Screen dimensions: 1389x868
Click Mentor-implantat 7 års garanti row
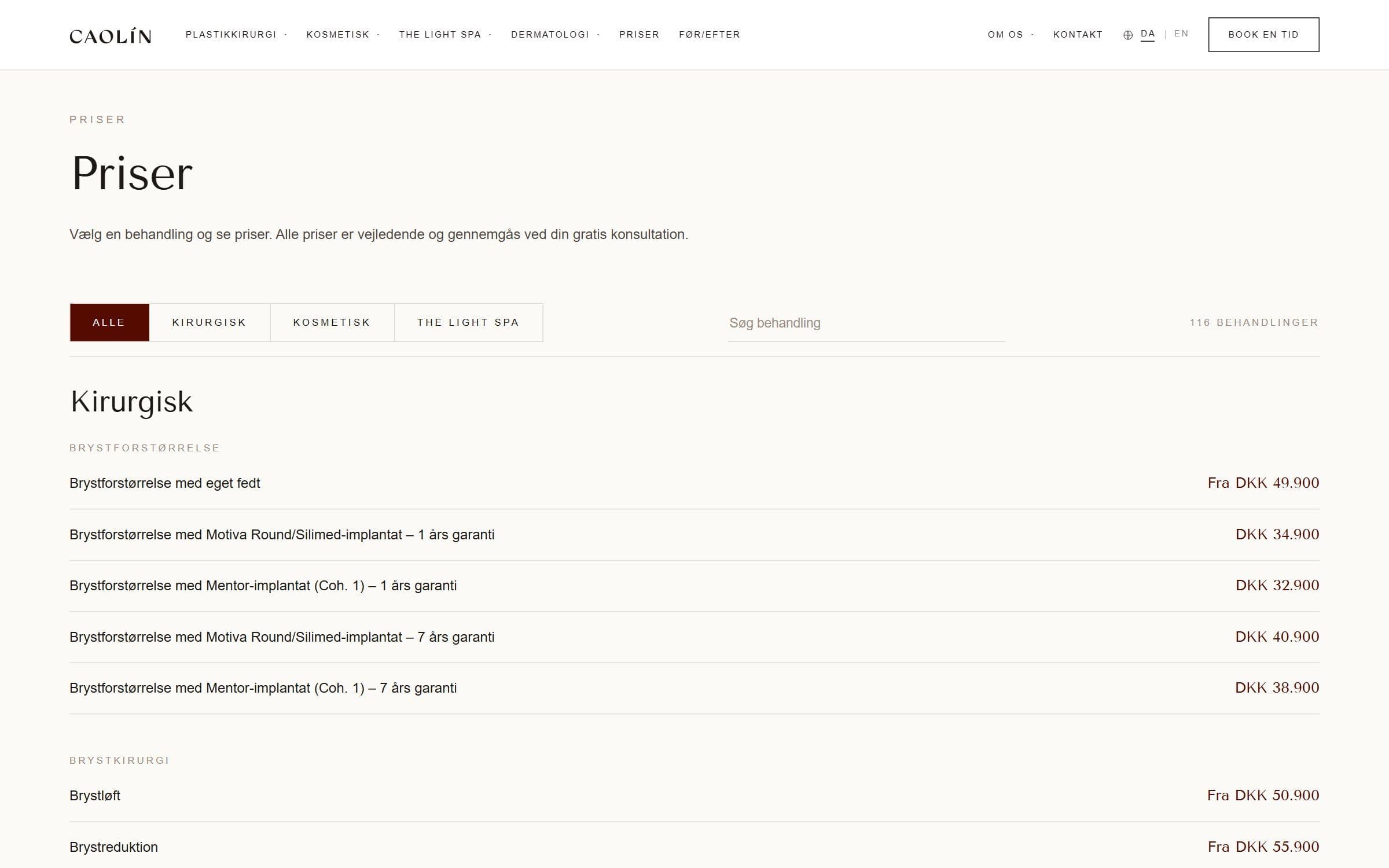point(694,688)
